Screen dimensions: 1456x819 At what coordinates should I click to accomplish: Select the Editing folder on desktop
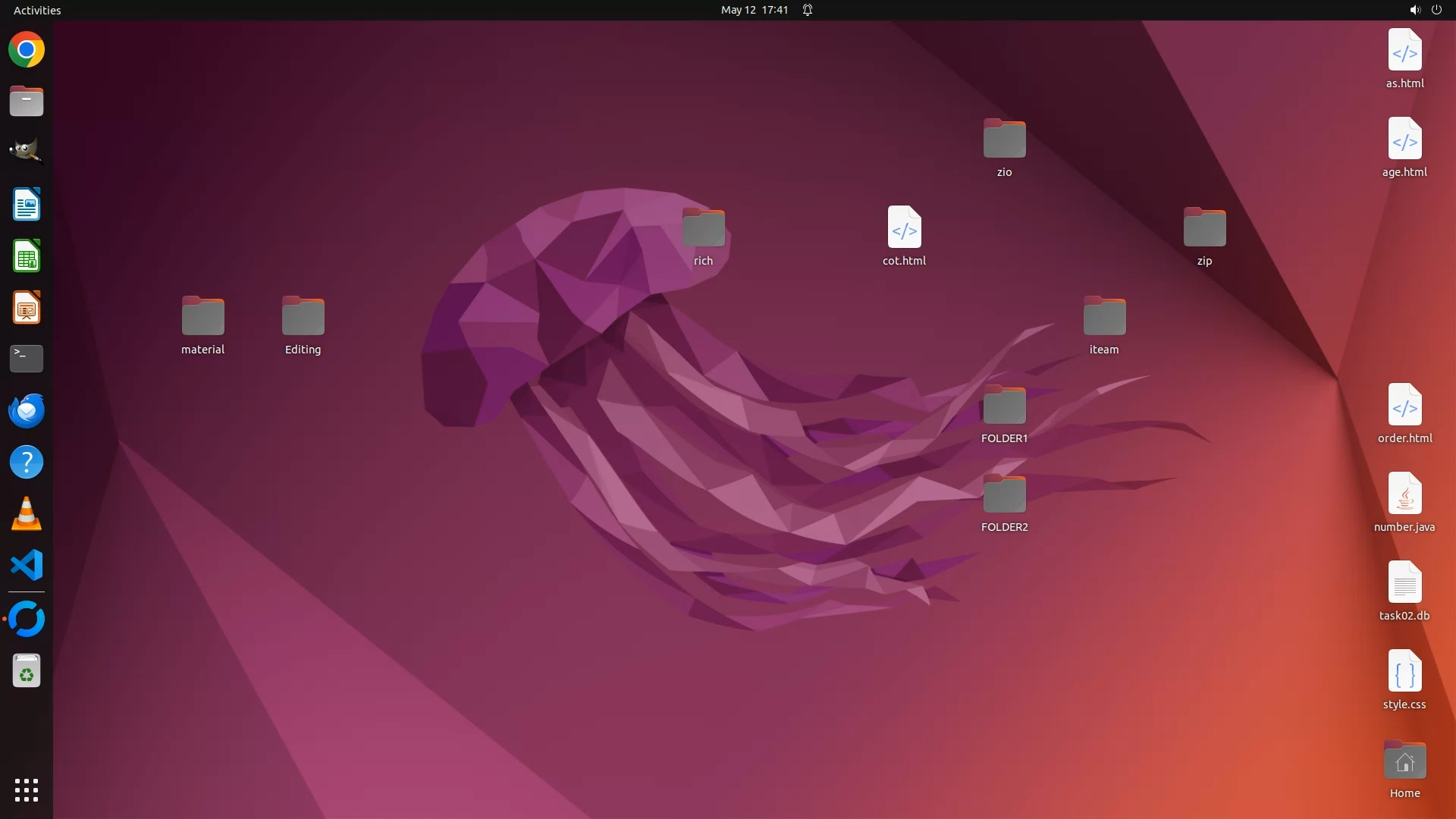click(303, 317)
